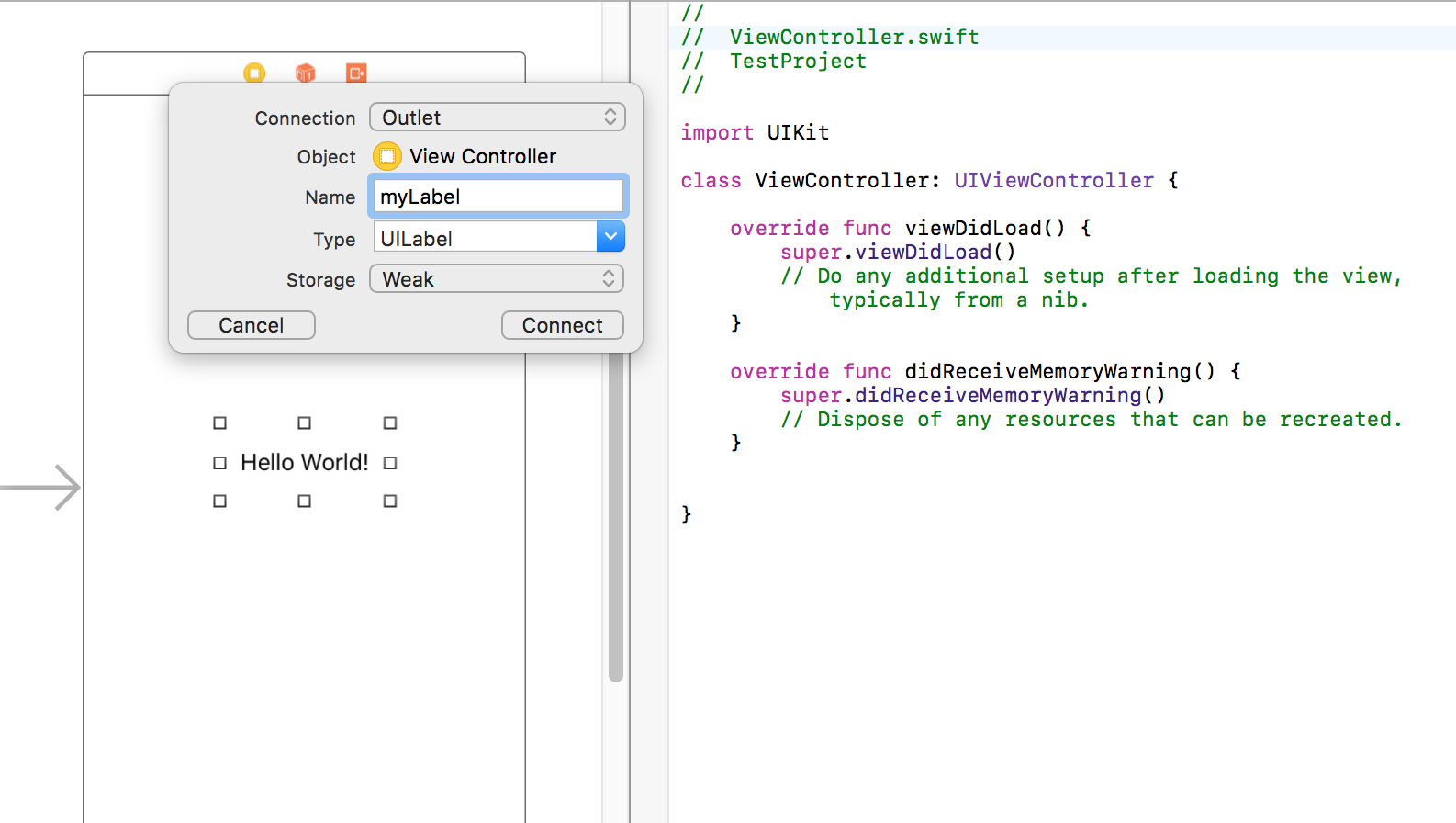Click the Cancel button
Viewport: 1456px width, 823px height.
(252, 325)
